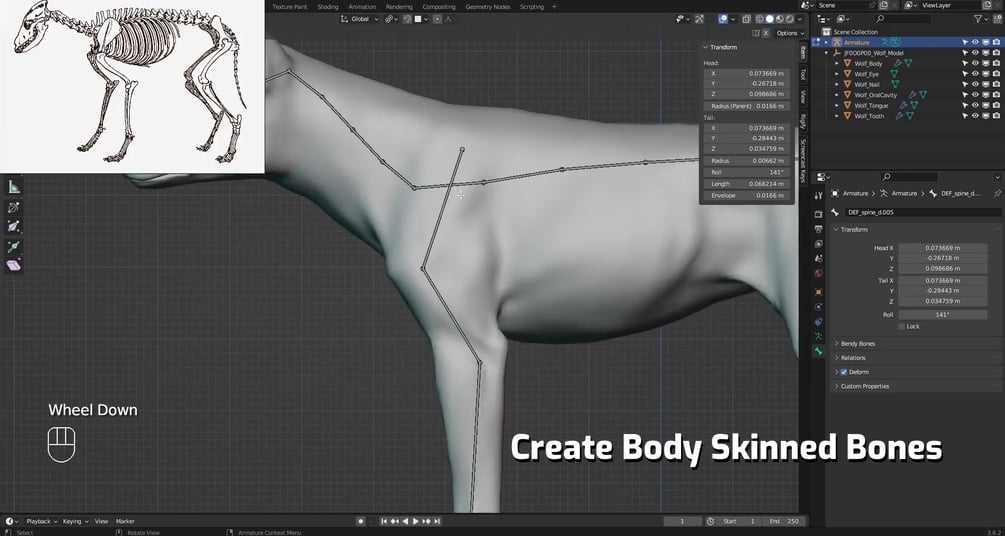Click the pin icon in properties breadcrumb
Viewport: 1005px width, 536px height.
[997, 193]
